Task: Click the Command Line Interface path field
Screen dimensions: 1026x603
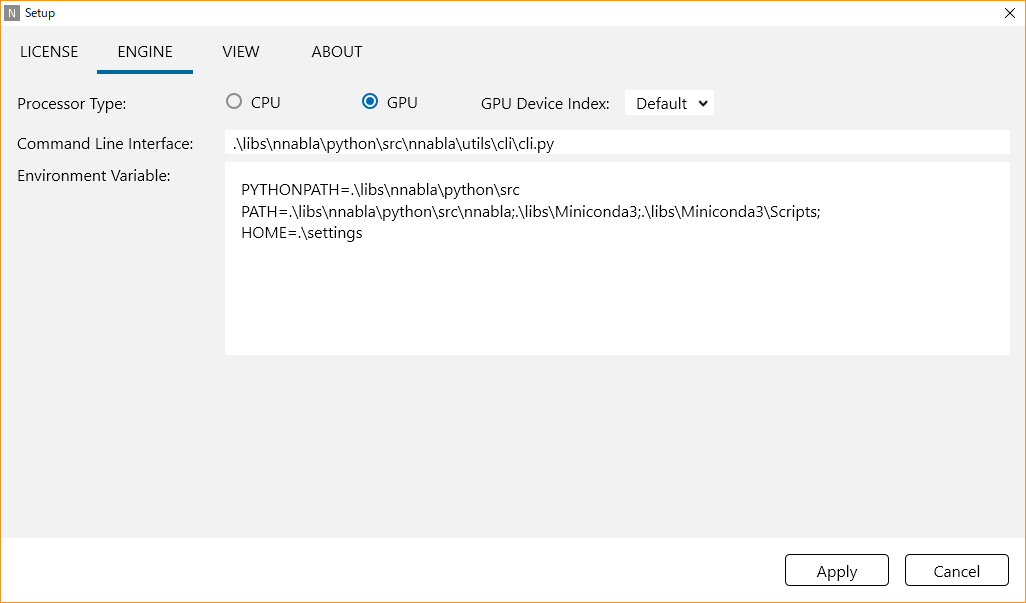Action: click(x=617, y=143)
